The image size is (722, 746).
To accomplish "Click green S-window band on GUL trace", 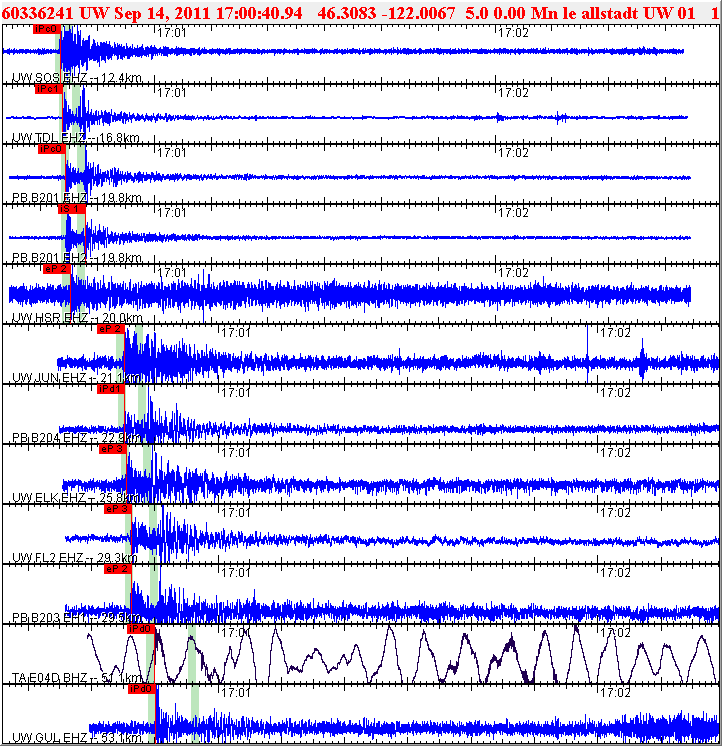I will point(195,714).
